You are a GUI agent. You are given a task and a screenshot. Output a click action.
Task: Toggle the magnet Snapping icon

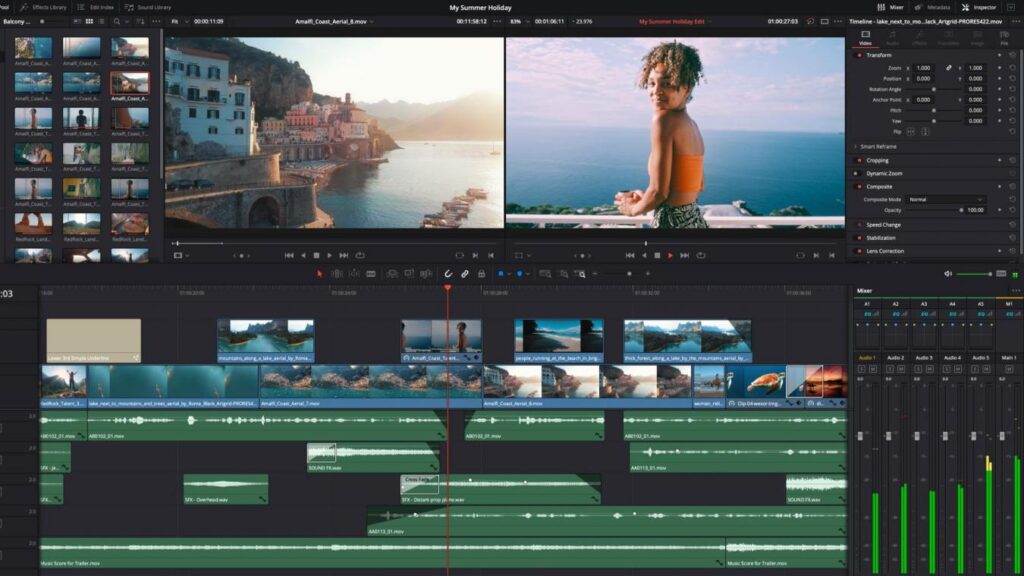pos(448,274)
